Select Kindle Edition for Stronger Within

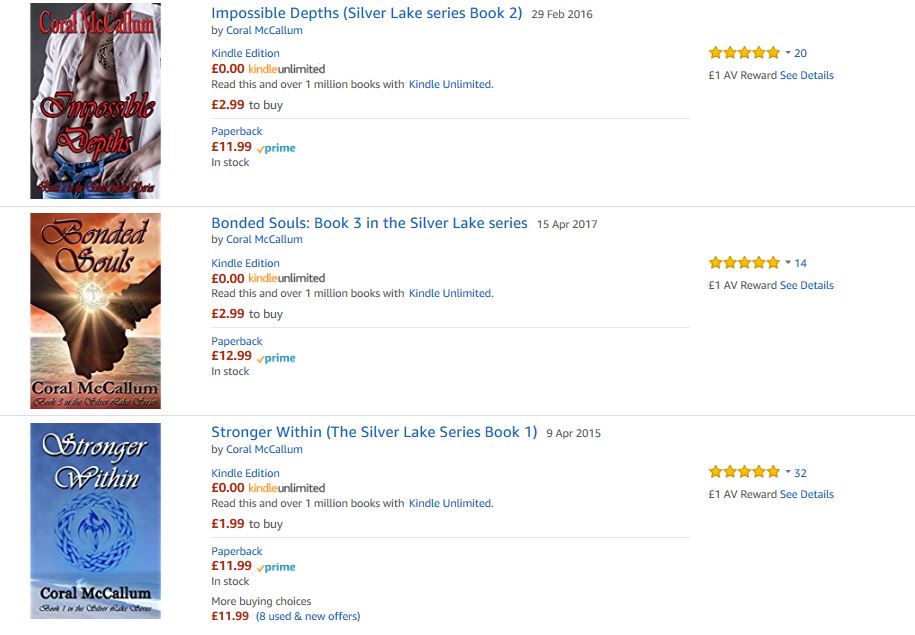(245, 473)
